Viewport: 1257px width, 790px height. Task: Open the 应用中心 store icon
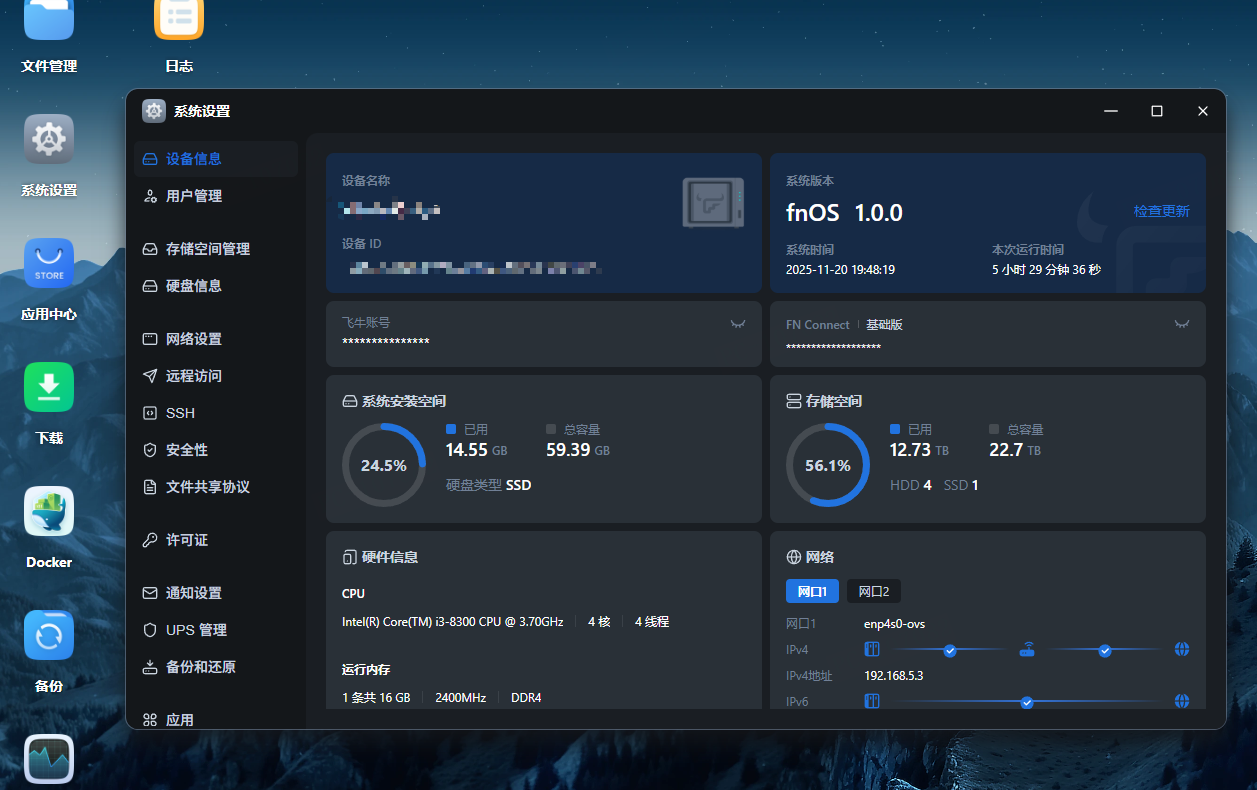click(x=49, y=264)
